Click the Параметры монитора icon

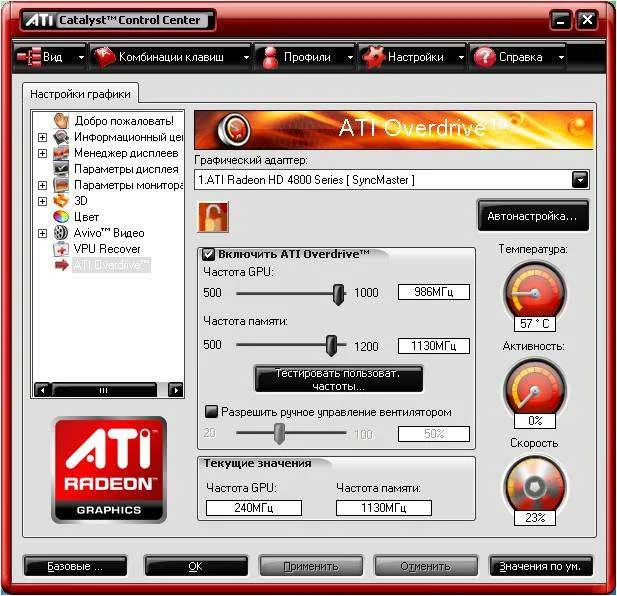pyautogui.click(x=61, y=185)
